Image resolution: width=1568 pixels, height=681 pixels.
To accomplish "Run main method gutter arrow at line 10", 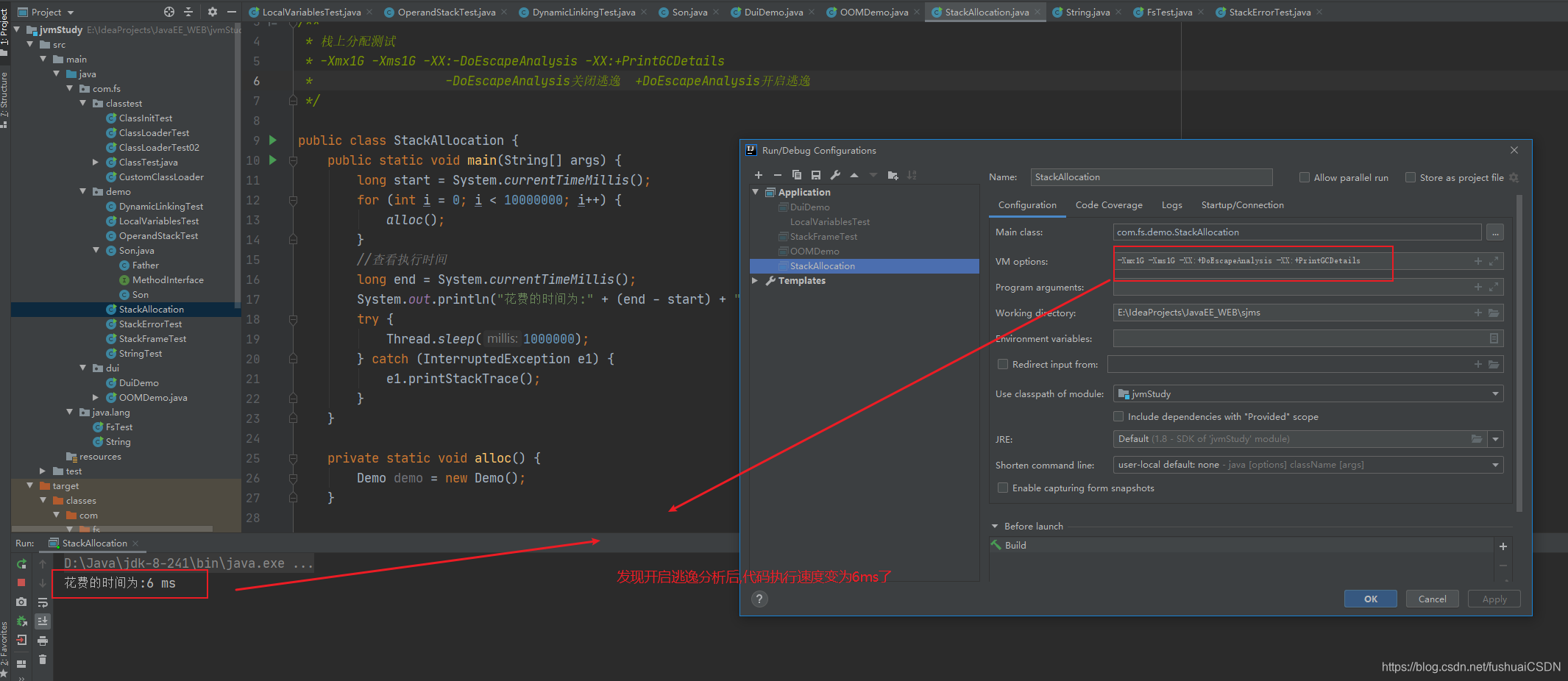I will (x=273, y=160).
